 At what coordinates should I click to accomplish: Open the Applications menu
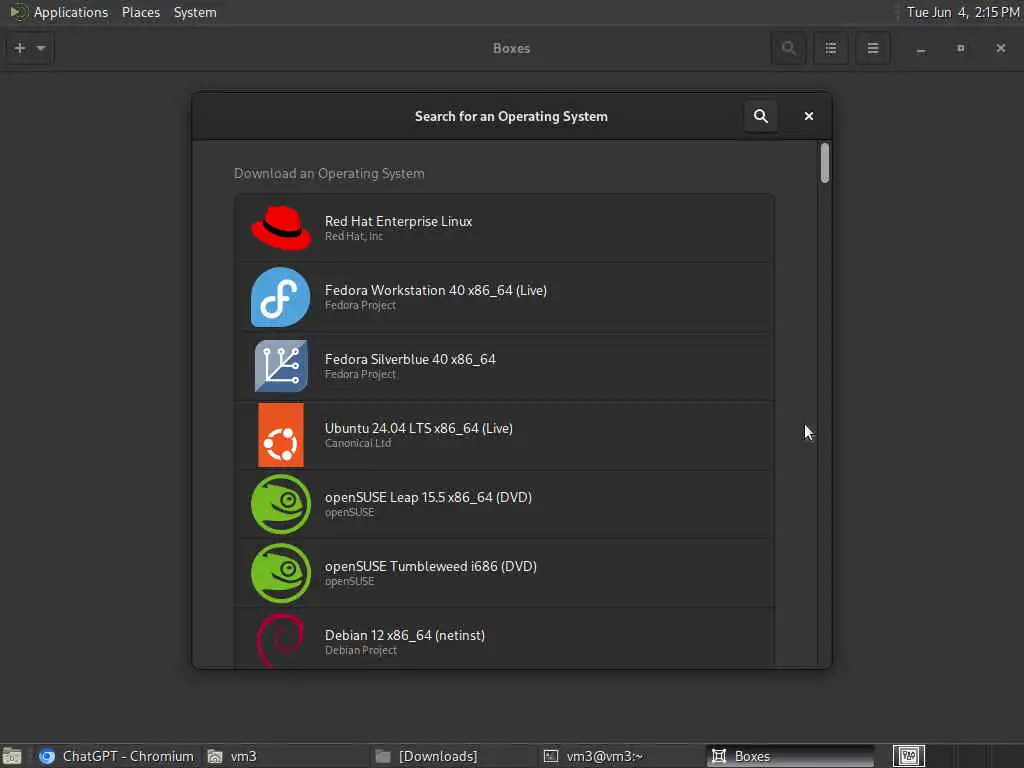[71, 12]
